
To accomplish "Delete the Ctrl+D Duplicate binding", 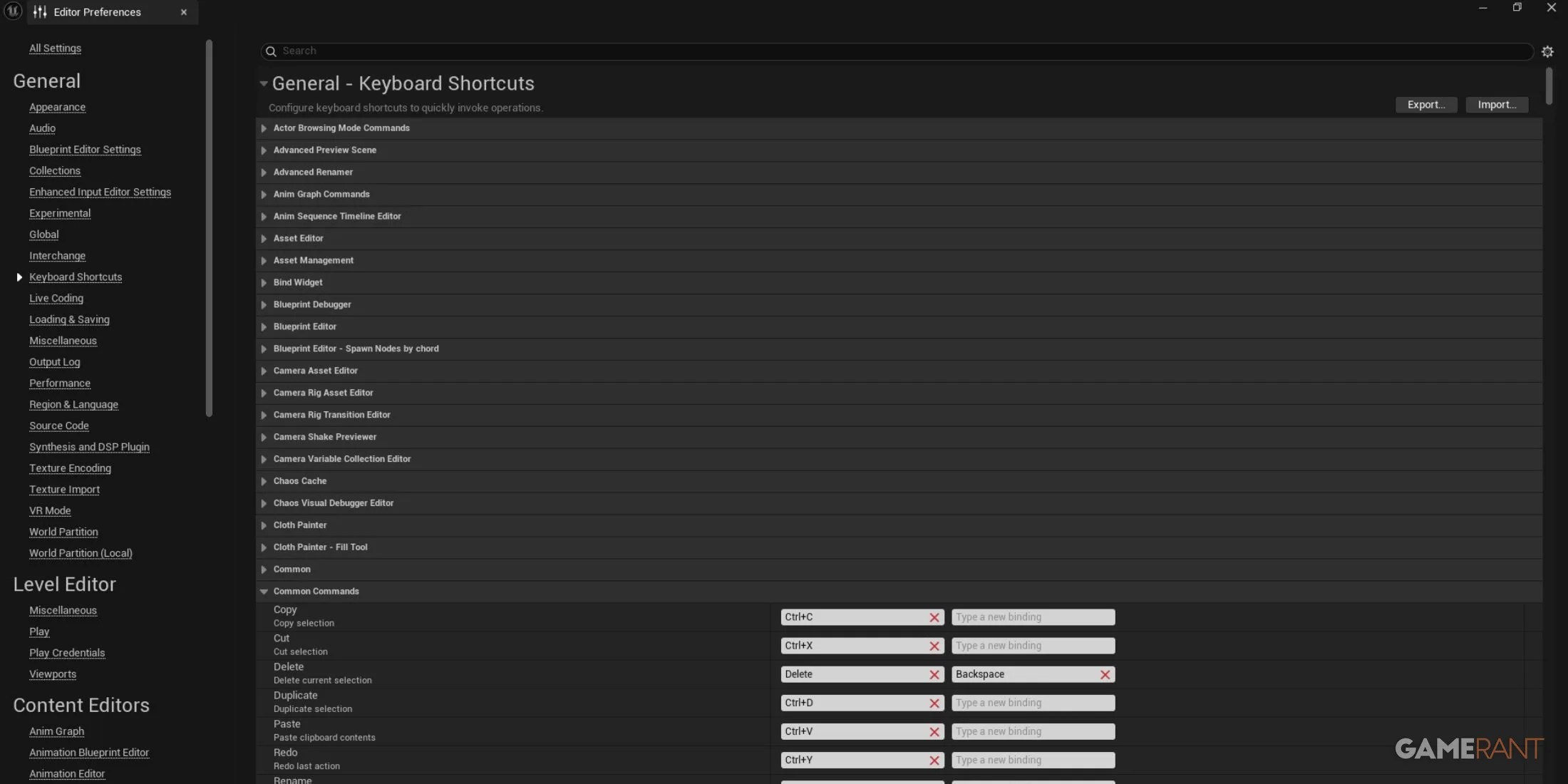I will (x=934, y=703).
